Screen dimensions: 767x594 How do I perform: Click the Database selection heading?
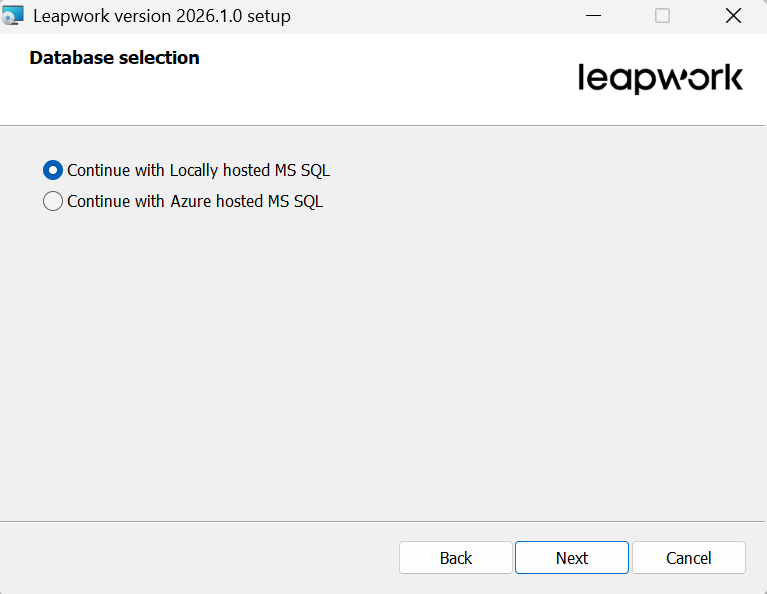(114, 58)
